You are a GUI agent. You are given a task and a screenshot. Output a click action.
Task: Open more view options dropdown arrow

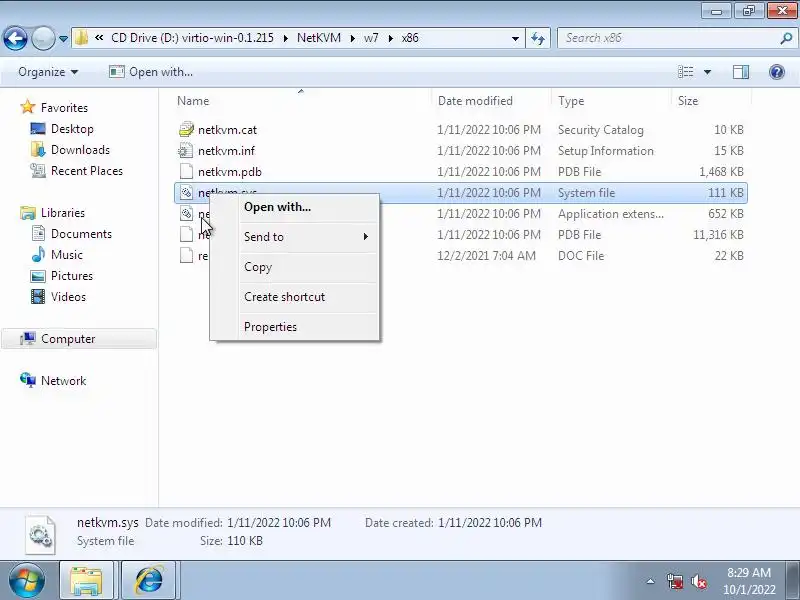pos(707,72)
